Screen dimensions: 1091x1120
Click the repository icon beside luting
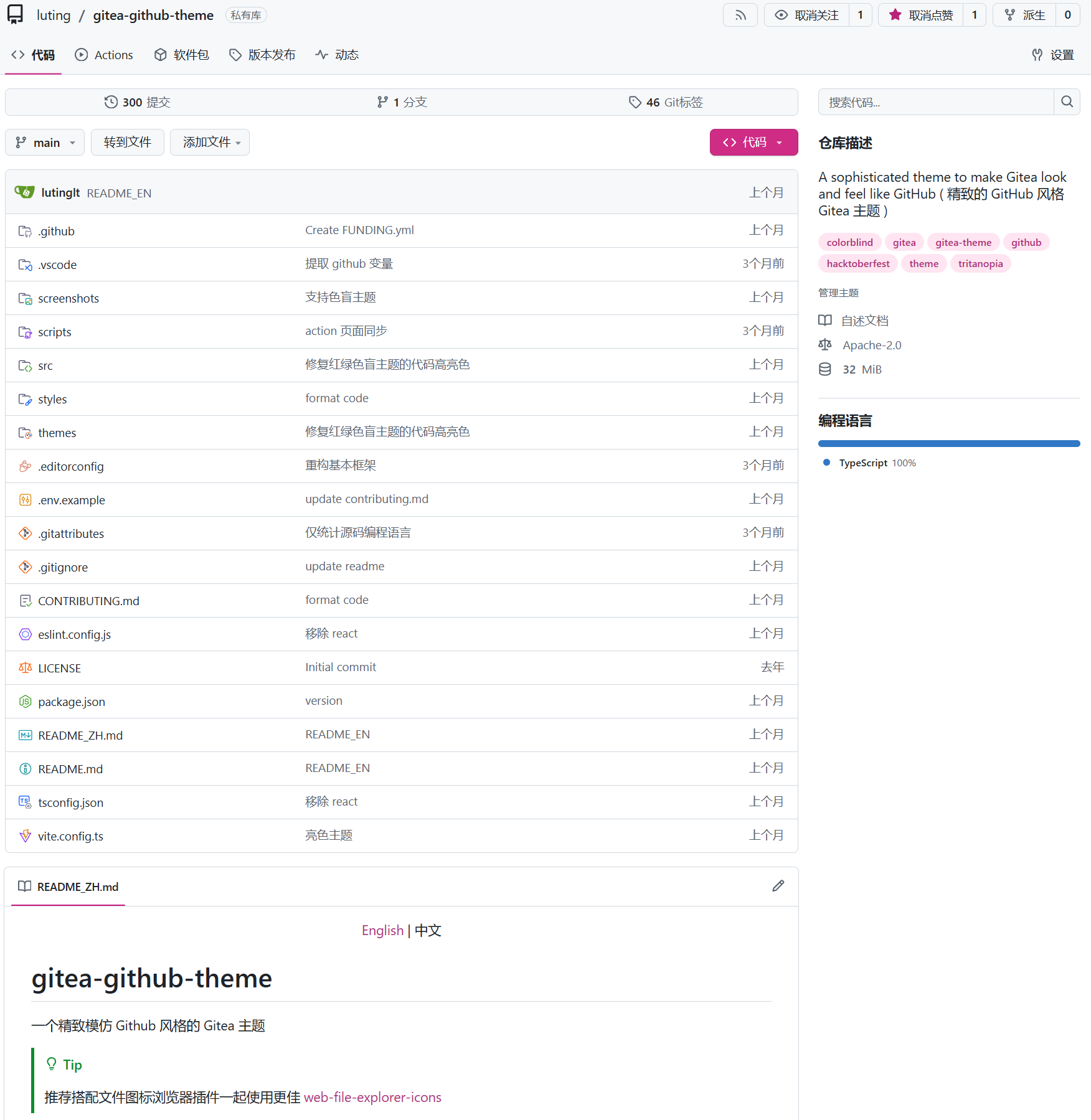16,15
